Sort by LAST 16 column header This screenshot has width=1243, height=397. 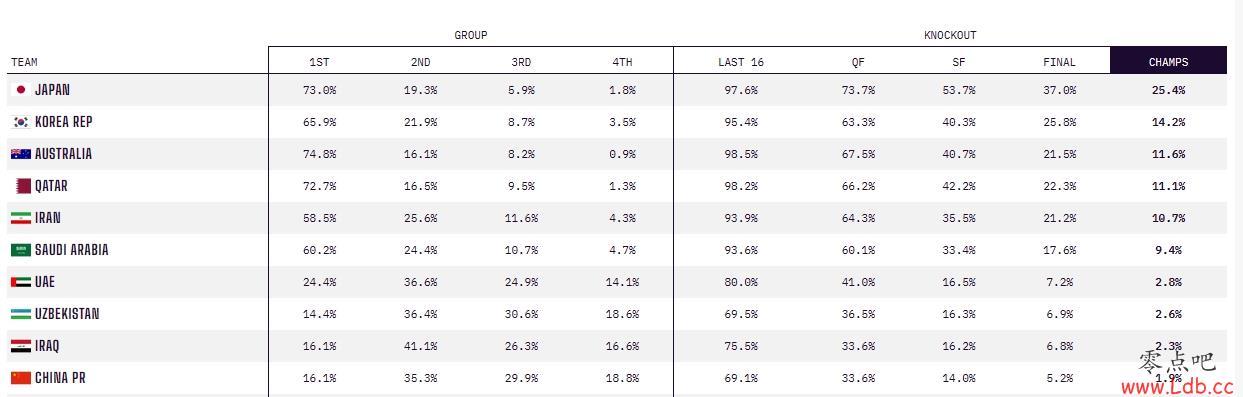[740, 62]
